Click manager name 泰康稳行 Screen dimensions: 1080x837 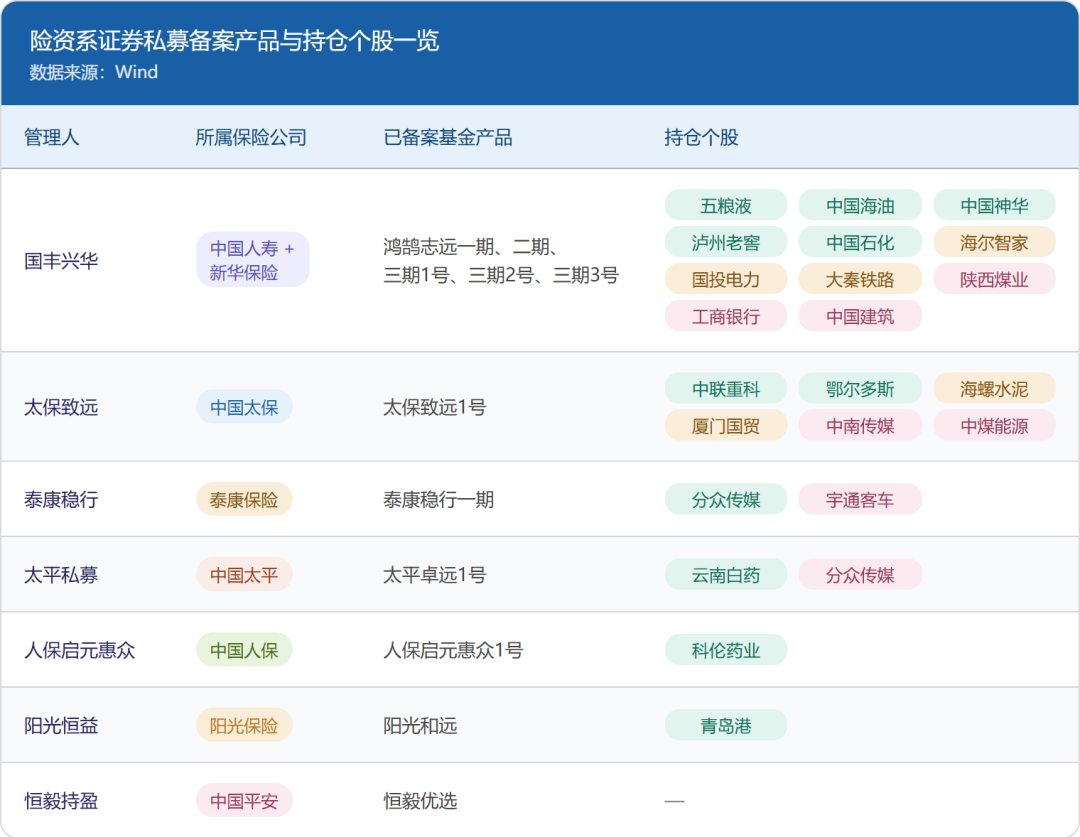[61, 499]
